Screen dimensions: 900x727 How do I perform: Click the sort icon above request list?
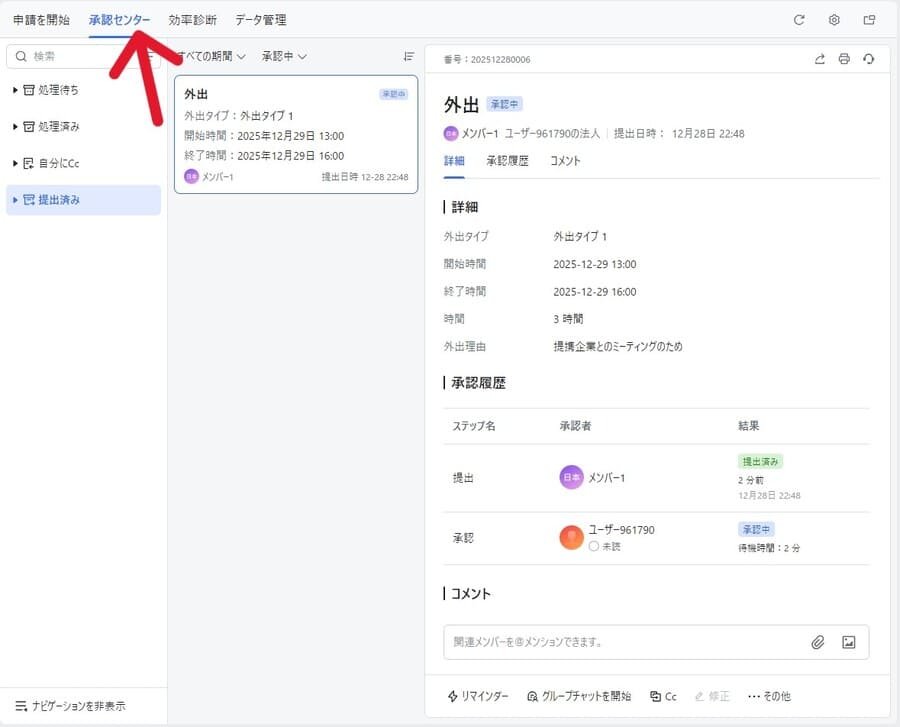pos(408,57)
